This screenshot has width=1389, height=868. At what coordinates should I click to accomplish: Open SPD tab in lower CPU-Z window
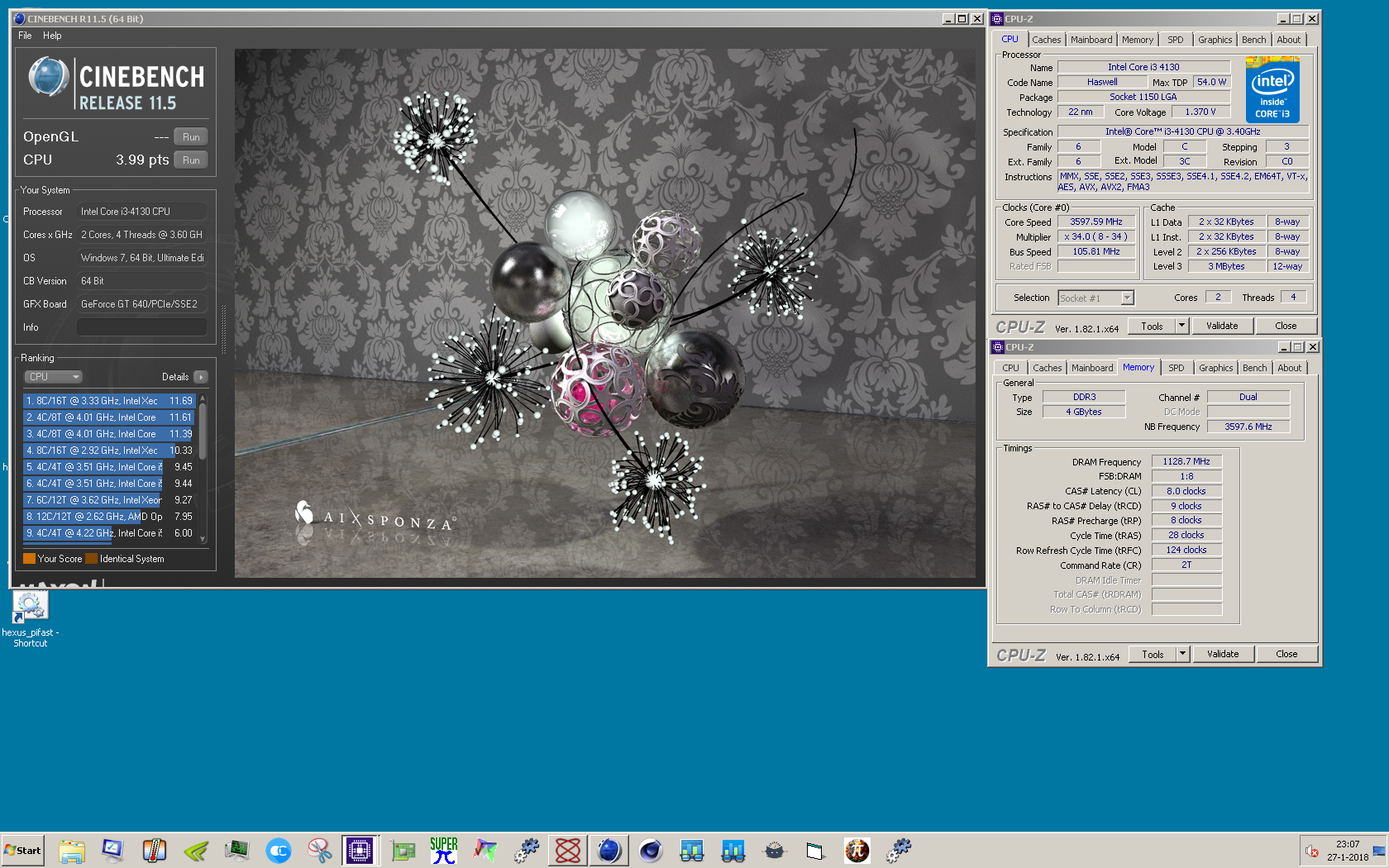[x=1177, y=368]
